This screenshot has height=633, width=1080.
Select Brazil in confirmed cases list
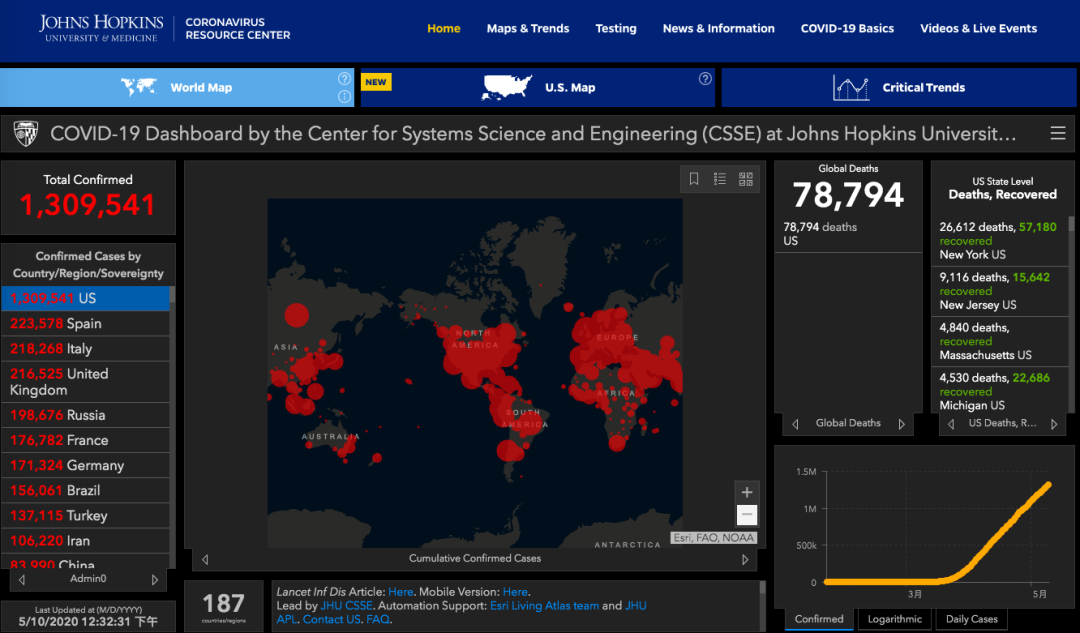(x=85, y=490)
